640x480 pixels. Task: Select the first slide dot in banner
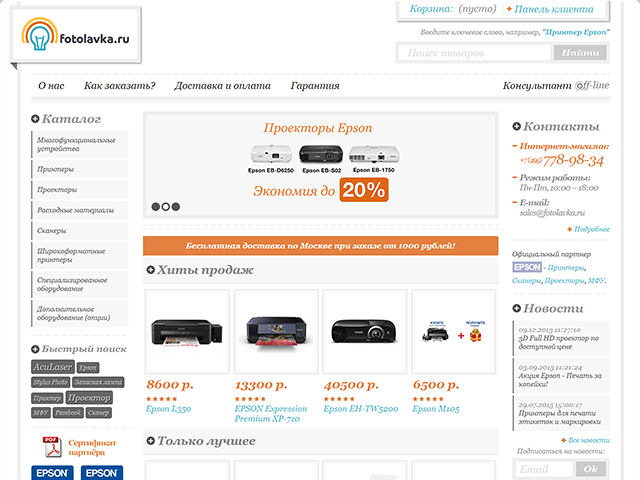(x=156, y=207)
